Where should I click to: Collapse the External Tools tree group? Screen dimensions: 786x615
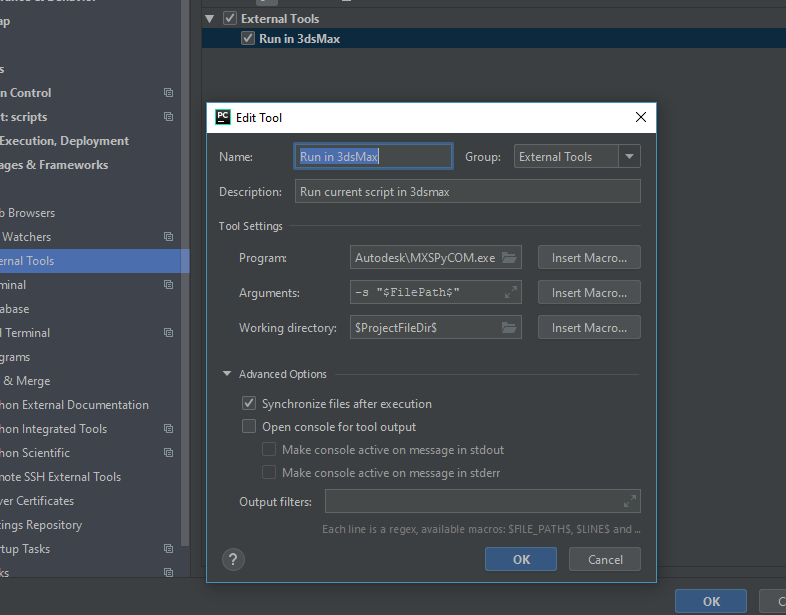click(210, 19)
